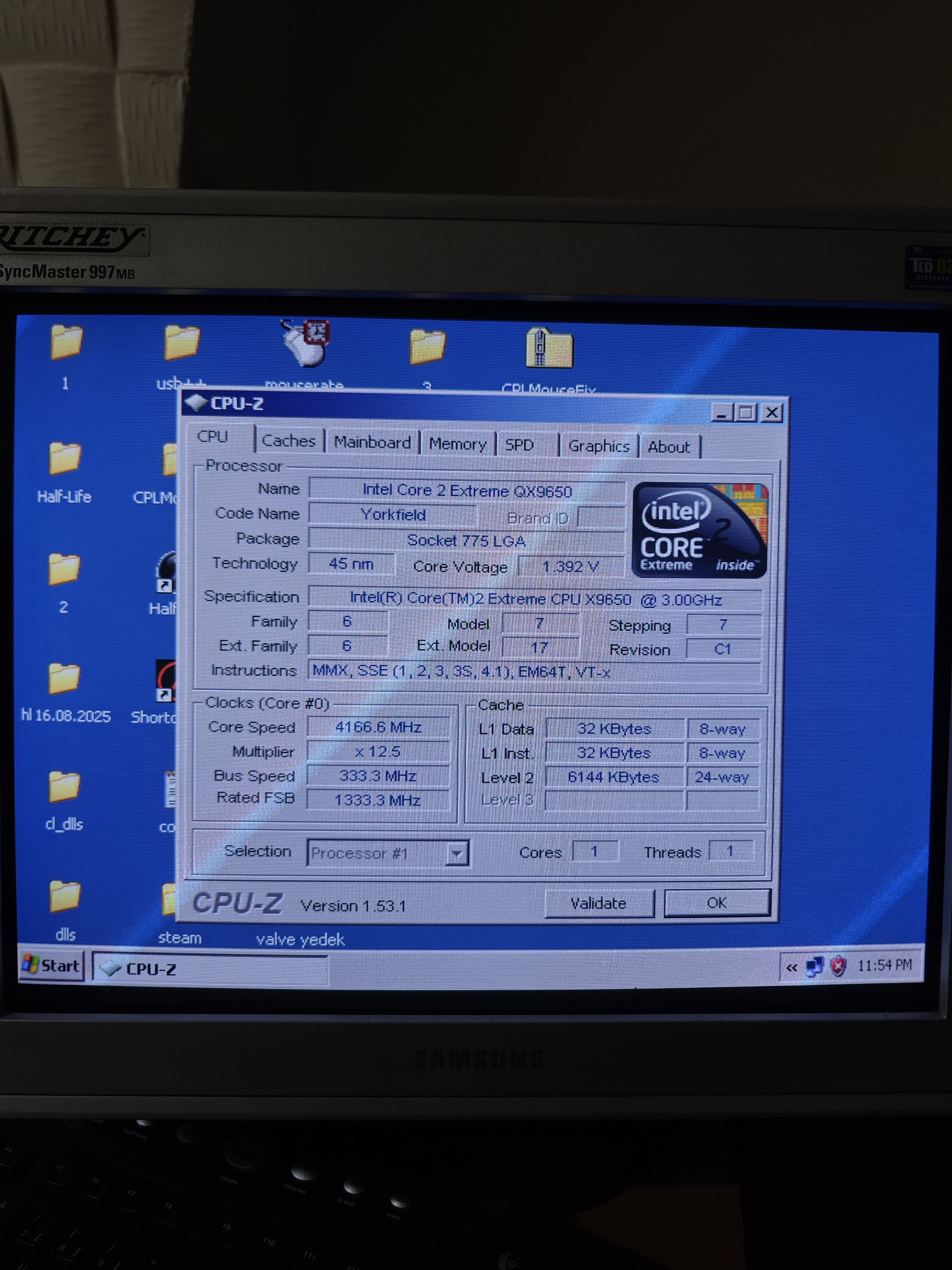Click the CPU-Z title bar icon

click(196, 403)
